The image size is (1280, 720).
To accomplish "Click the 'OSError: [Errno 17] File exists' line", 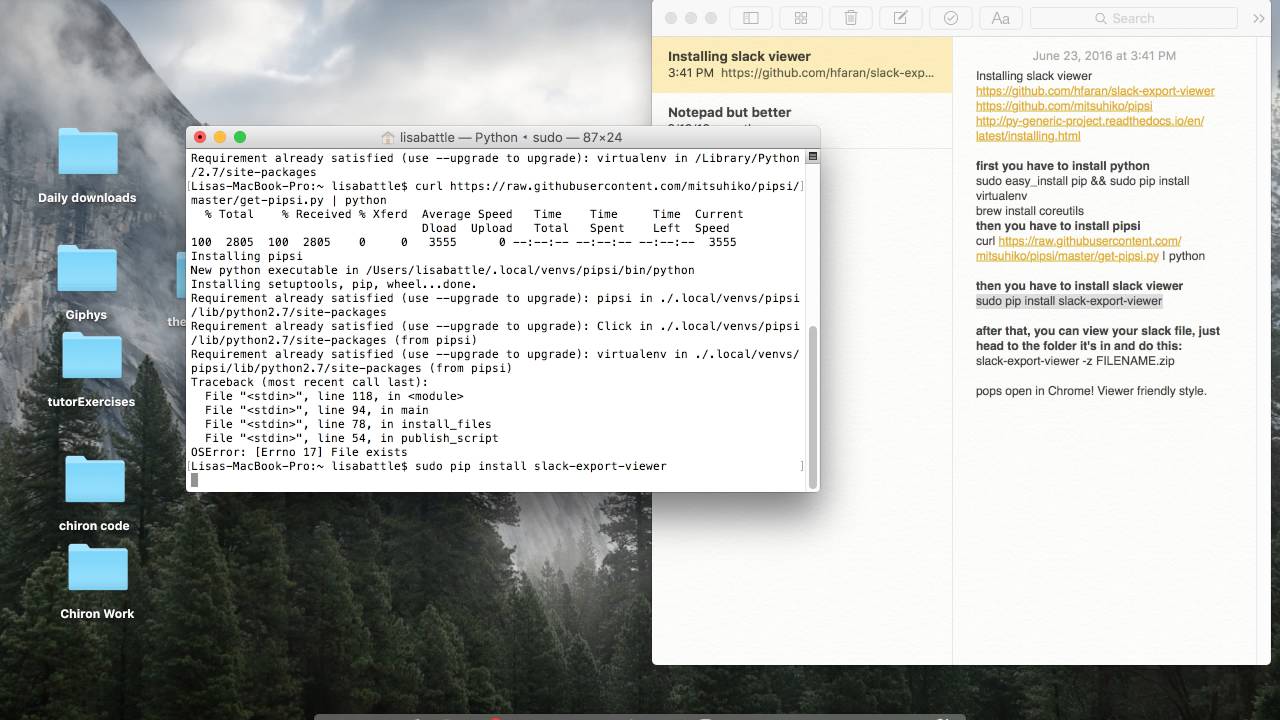I will point(299,452).
